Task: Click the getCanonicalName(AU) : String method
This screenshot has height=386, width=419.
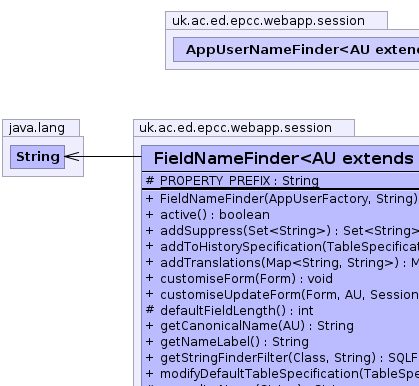Action: coord(249,326)
